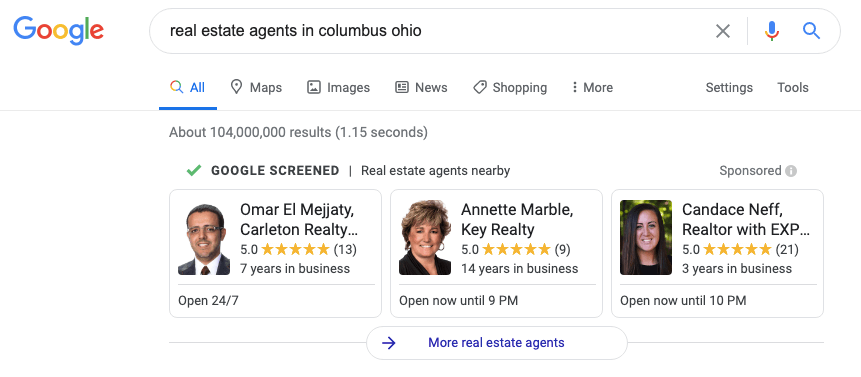The height and width of the screenshot is (377, 861).
Task: Open Omar El Mejjaty's photo
Action: click(x=204, y=239)
